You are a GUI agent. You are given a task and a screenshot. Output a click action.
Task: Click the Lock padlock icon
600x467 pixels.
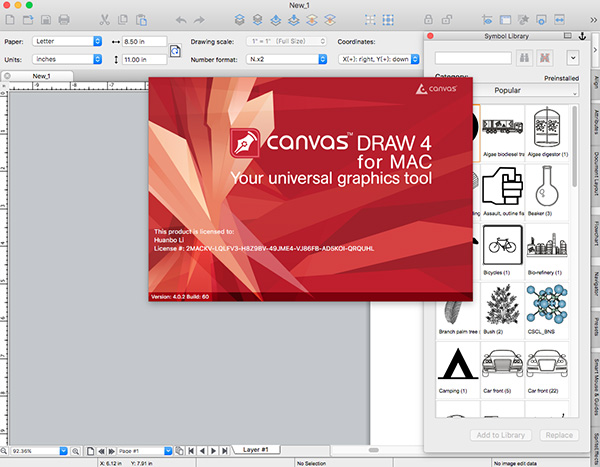pos(428,20)
